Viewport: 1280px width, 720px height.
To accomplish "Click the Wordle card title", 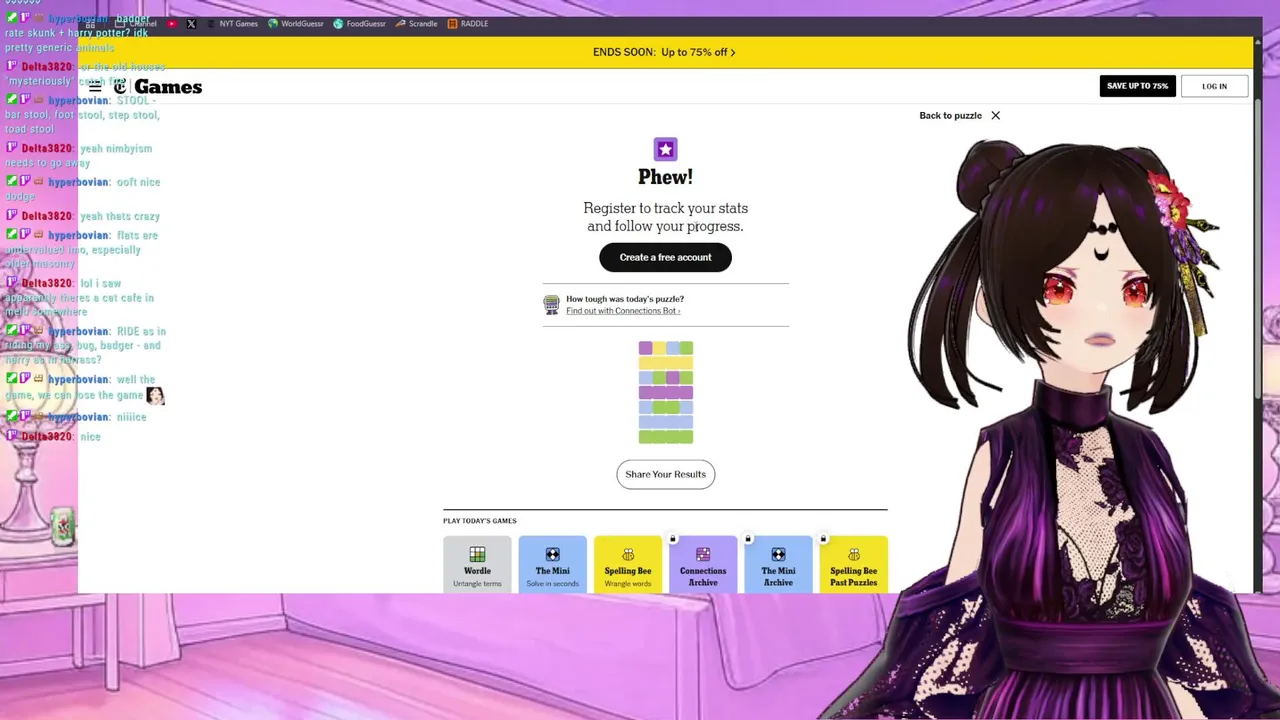I will tap(477, 571).
